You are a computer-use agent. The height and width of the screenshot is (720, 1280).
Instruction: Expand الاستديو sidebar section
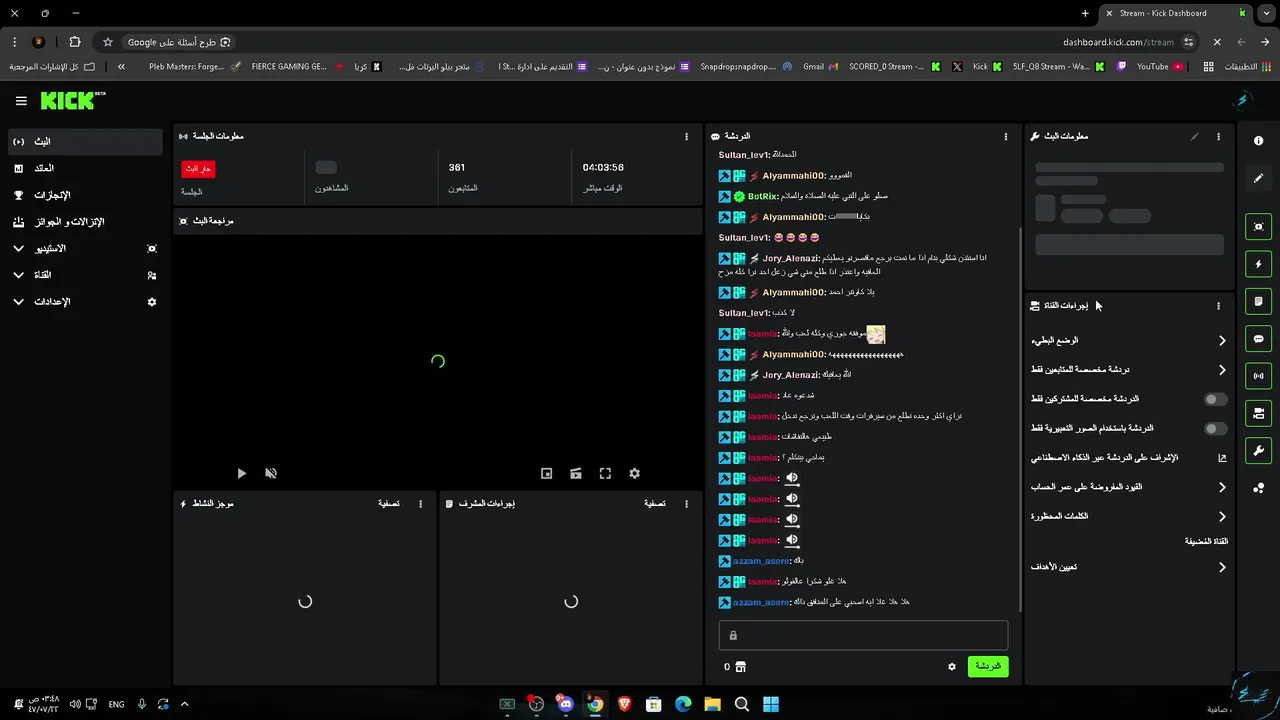tap(85, 248)
